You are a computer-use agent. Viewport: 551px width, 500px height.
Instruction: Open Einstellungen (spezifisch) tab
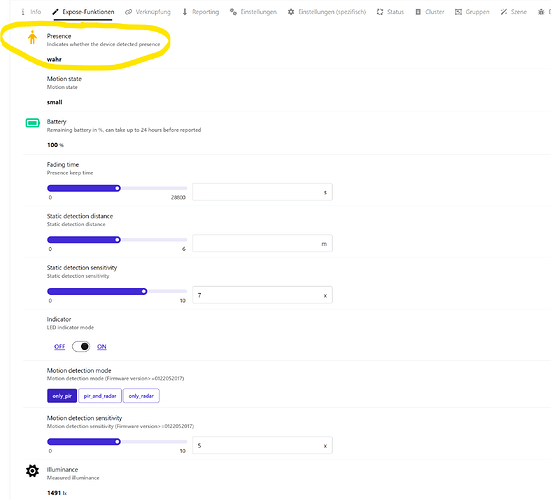[327, 12]
